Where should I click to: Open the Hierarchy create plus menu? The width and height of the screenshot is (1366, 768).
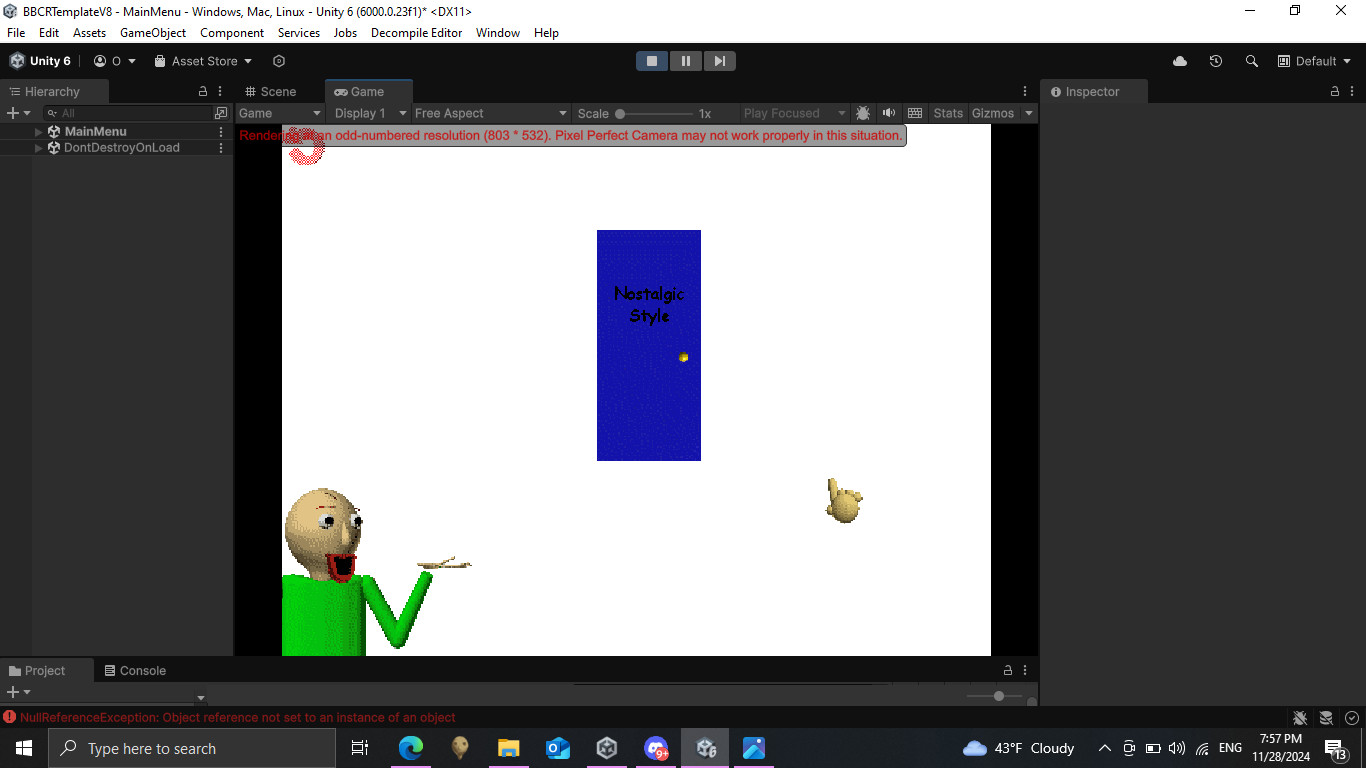[11, 112]
